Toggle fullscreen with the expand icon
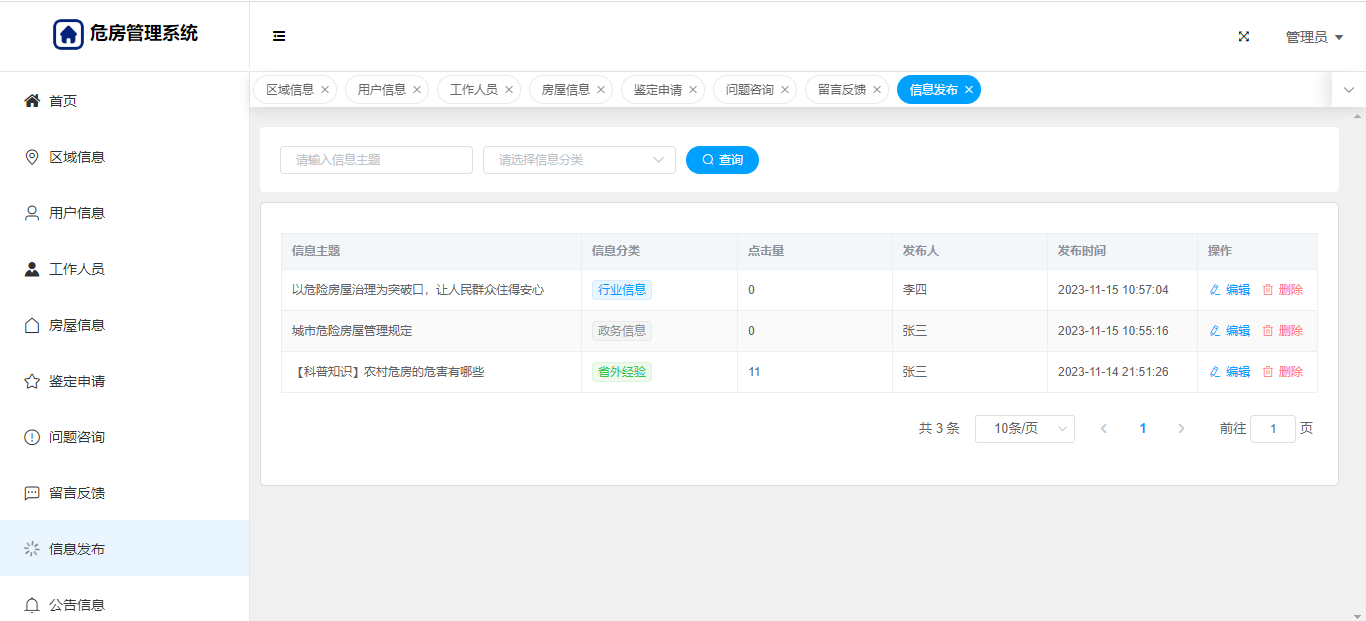The height and width of the screenshot is (621, 1366). pyautogui.click(x=1244, y=36)
